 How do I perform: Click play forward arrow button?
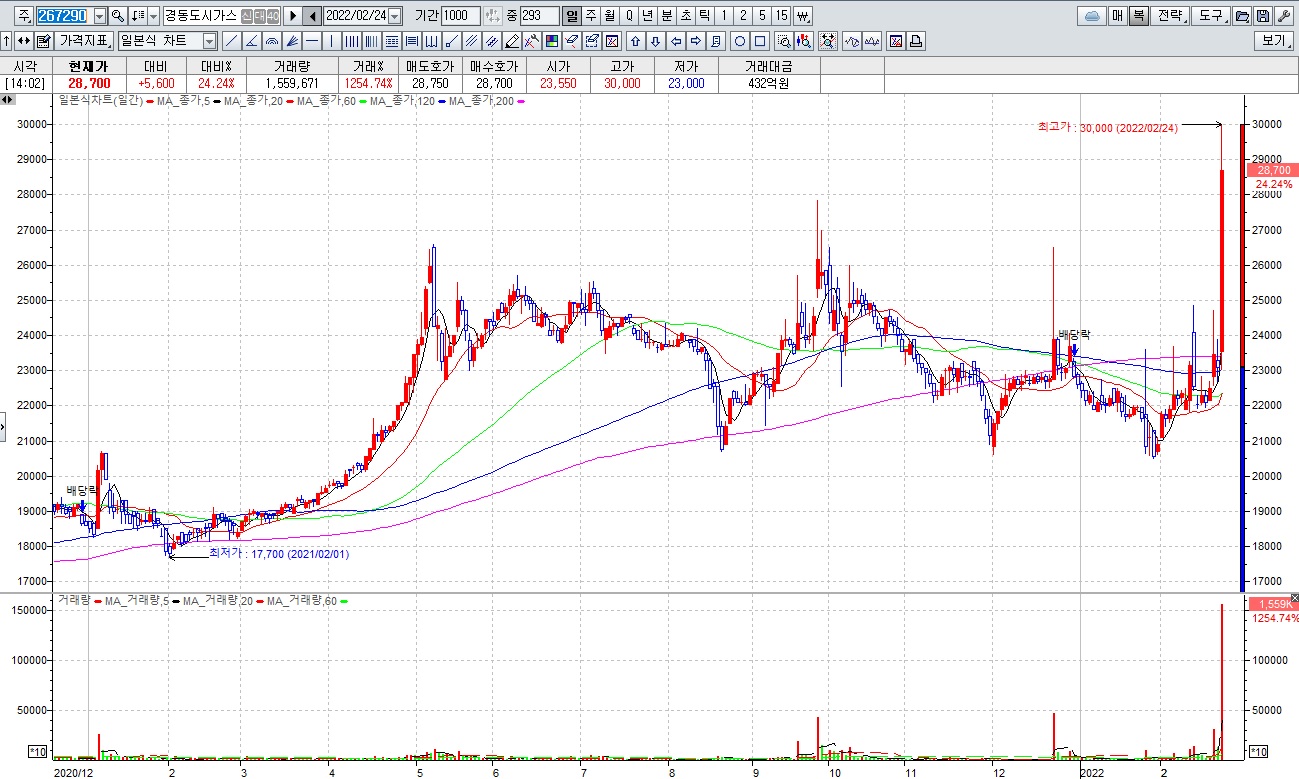pos(293,16)
